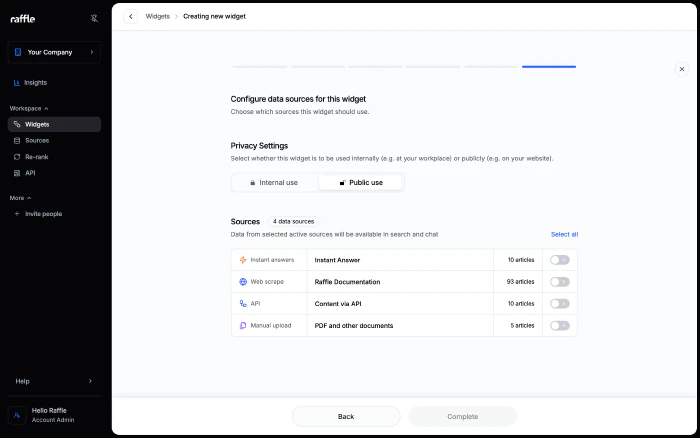Viewport: 700px width, 438px height.
Task: Expand the Help menu chevron
Action: pos(90,381)
